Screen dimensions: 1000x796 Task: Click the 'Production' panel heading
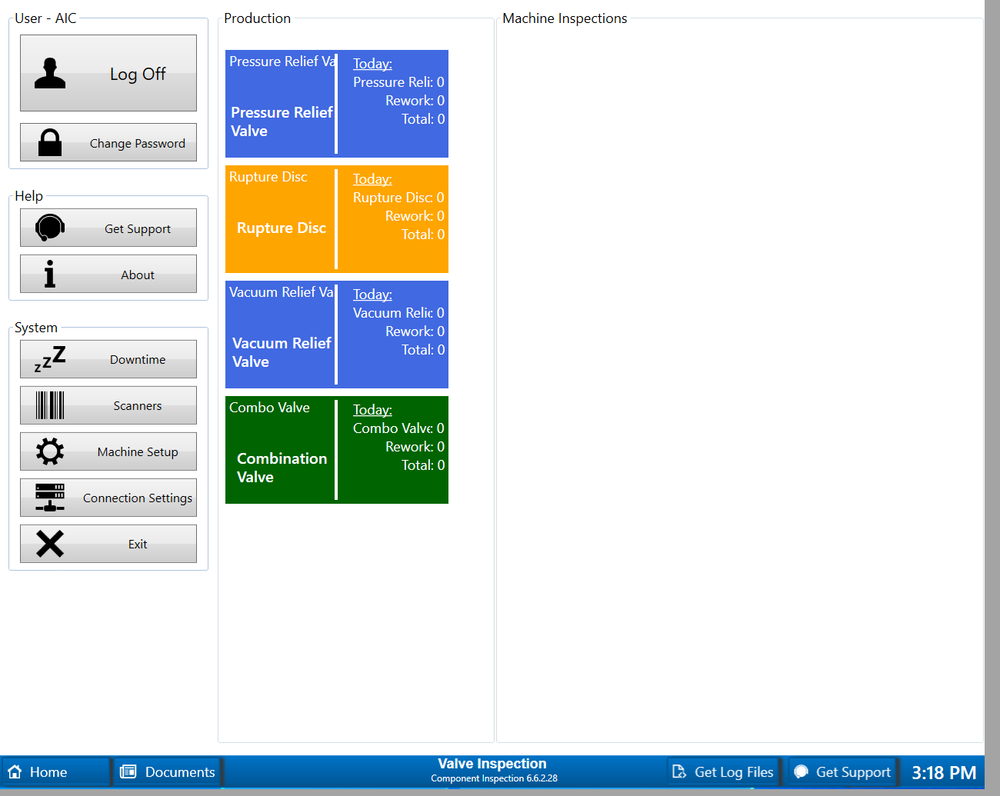(x=257, y=18)
